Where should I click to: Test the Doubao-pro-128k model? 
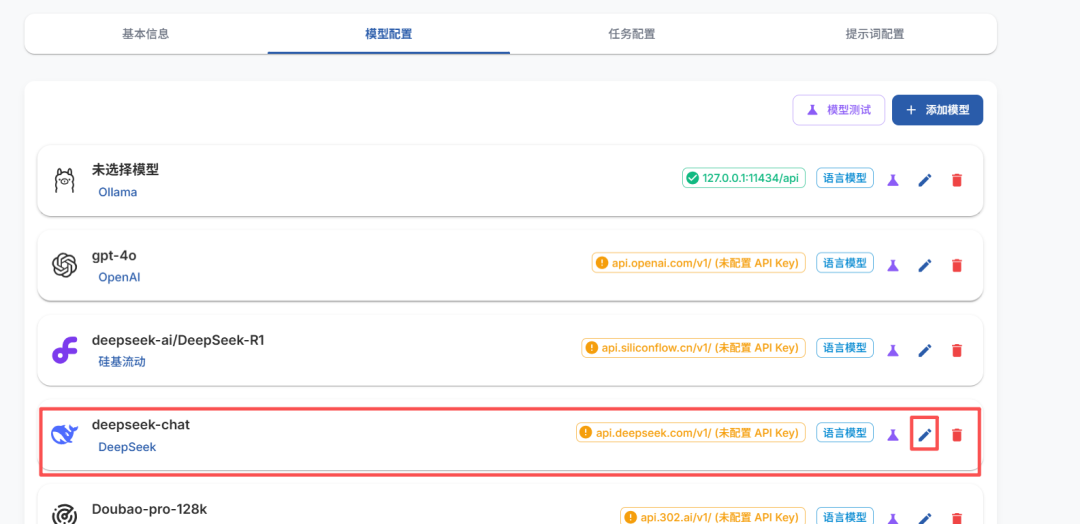[x=893, y=517]
